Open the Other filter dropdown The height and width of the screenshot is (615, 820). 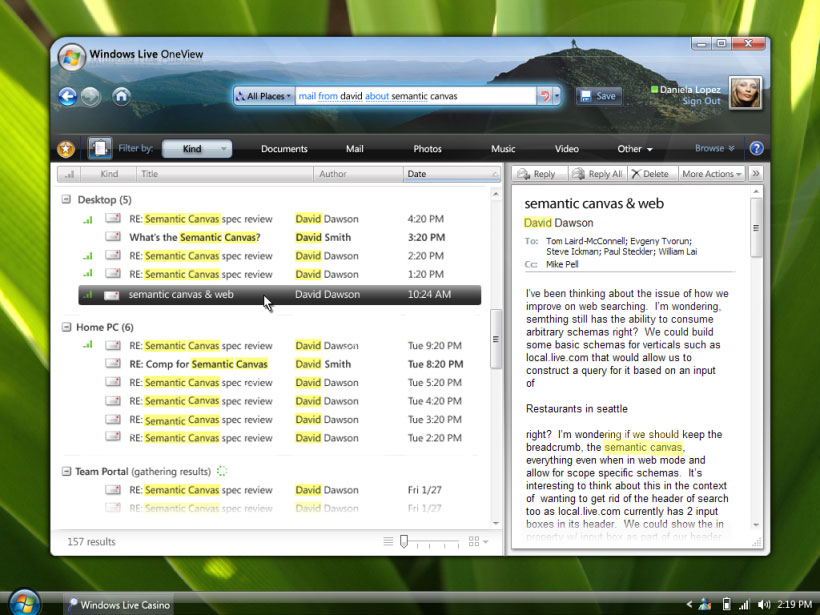pyautogui.click(x=634, y=149)
